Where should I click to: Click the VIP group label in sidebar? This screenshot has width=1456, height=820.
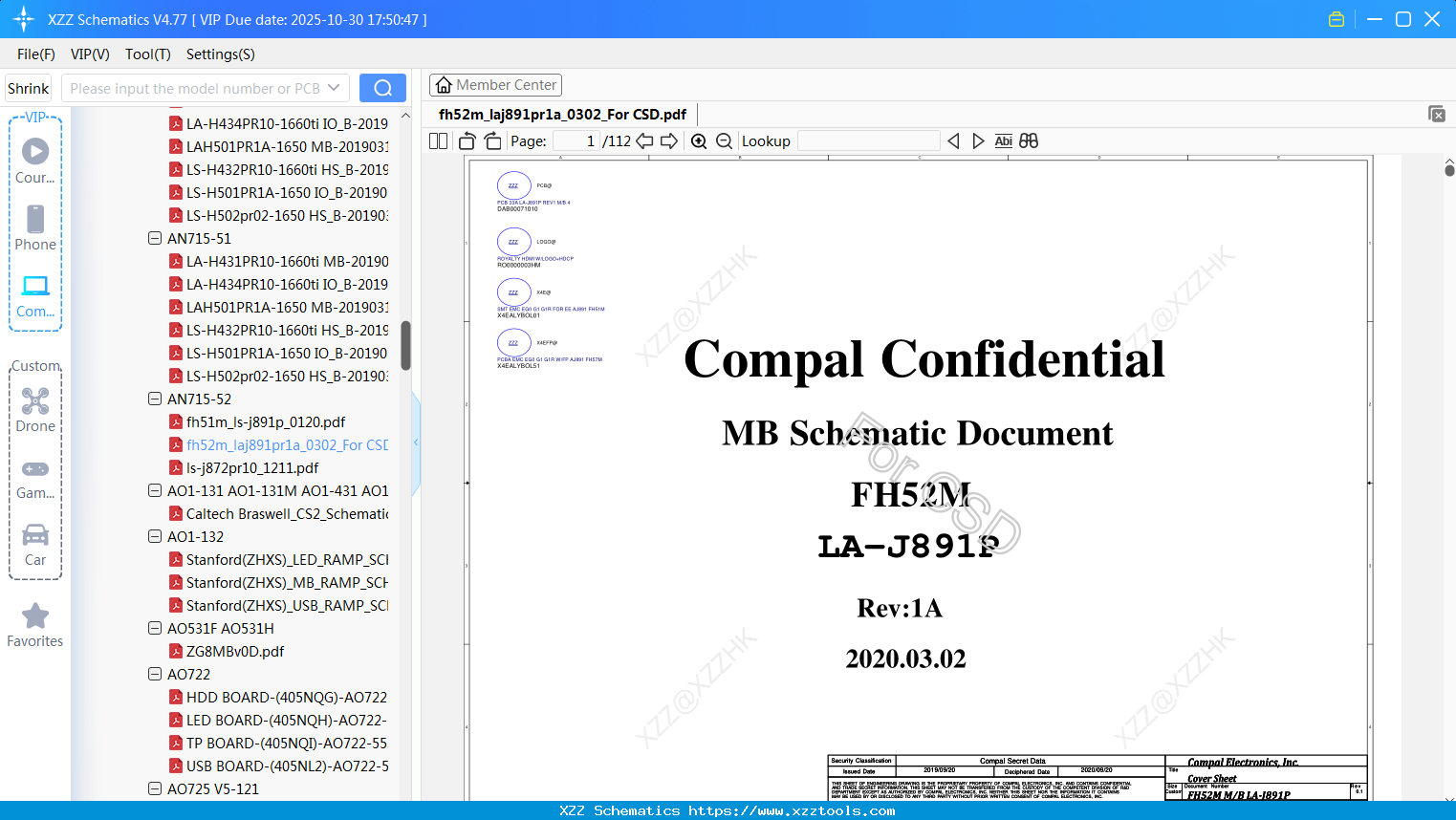35,117
